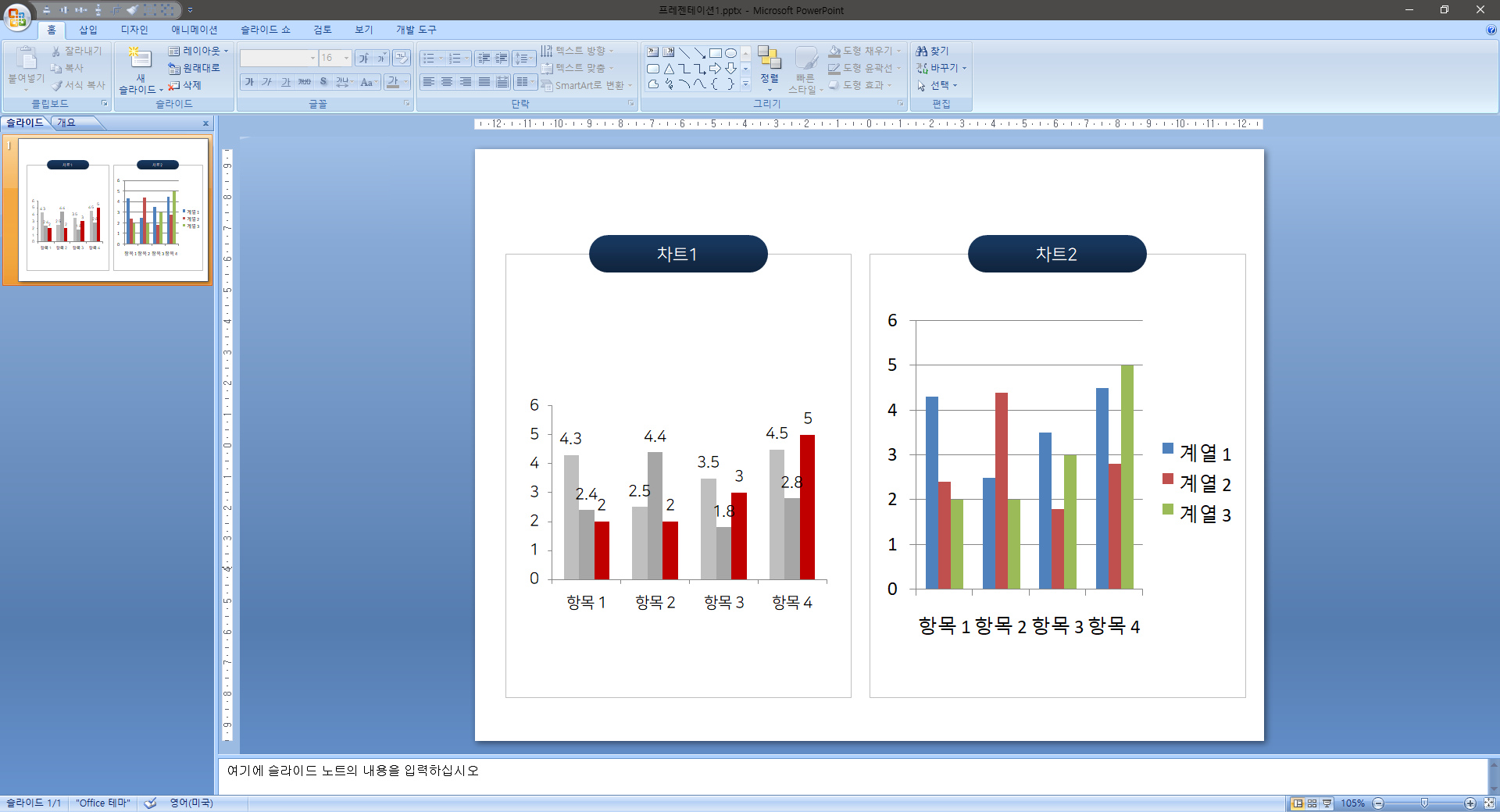Start slide show from status bar
This screenshot has height=812, width=1500.
pyautogui.click(x=1327, y=803)
